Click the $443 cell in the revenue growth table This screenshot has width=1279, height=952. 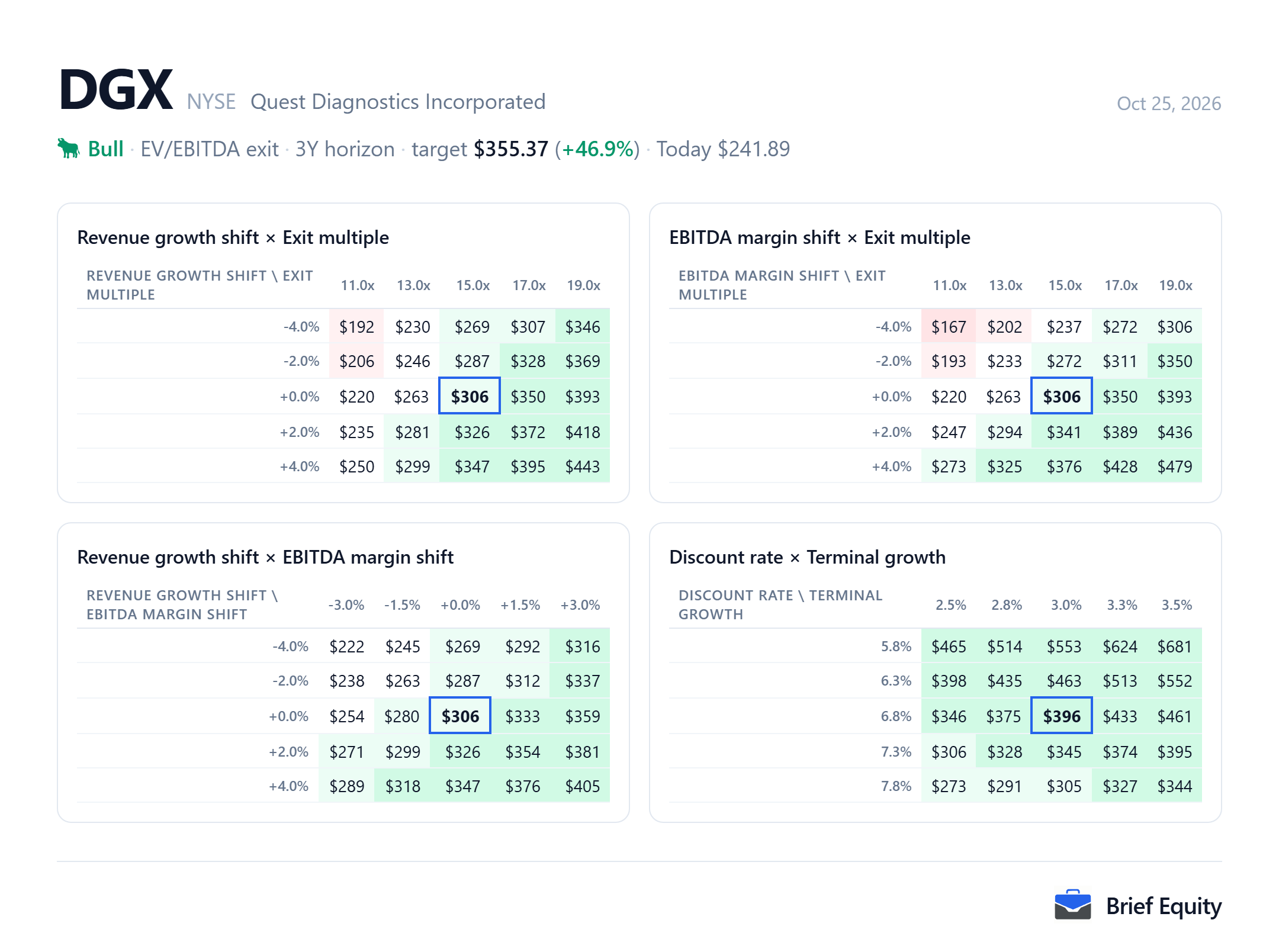[x=583, y=467]
